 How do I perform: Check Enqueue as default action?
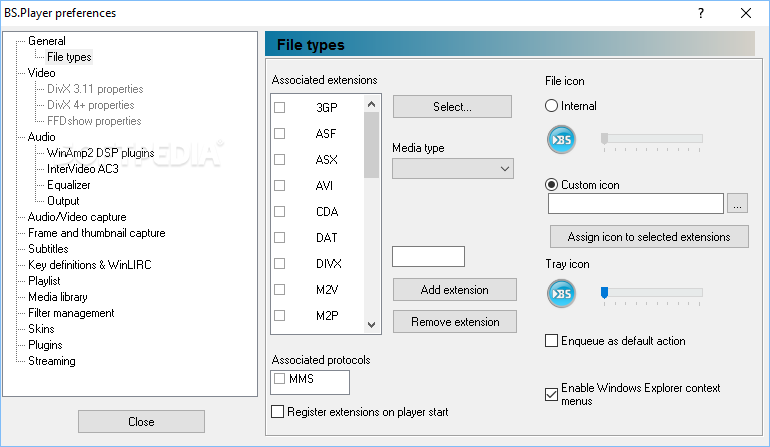(x=551, y=341)
